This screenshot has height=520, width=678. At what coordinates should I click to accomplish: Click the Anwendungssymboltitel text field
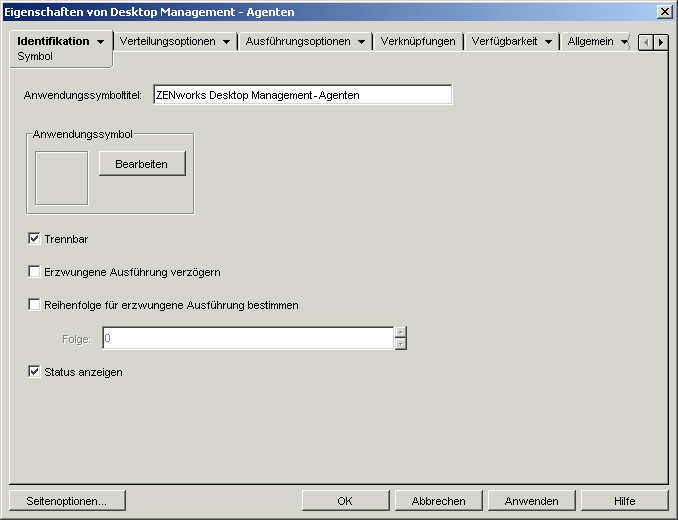303,95
